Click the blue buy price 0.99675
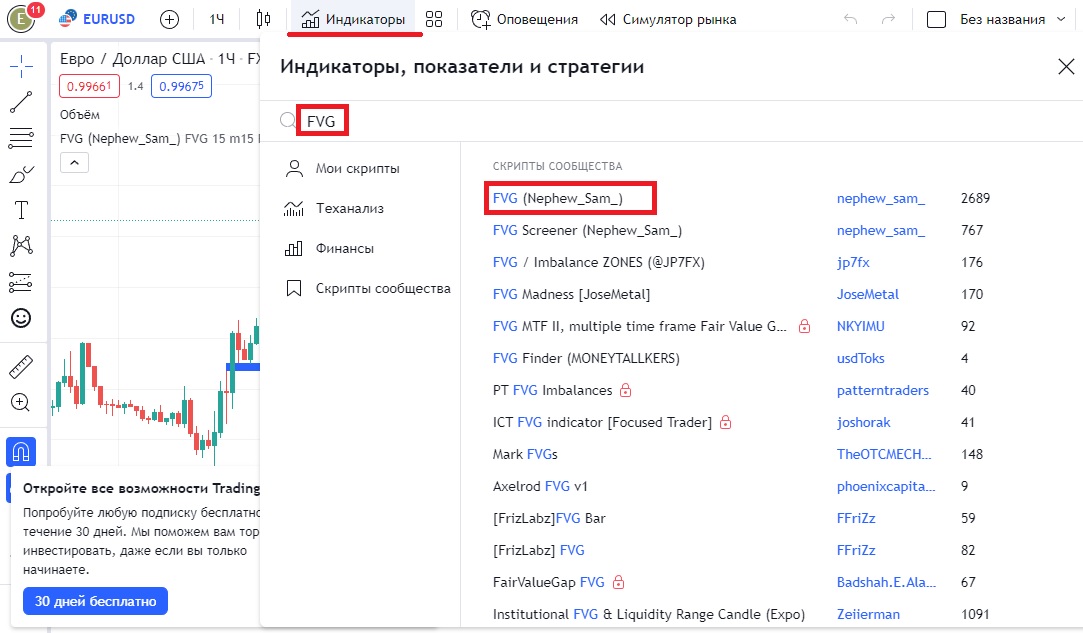 181,86
